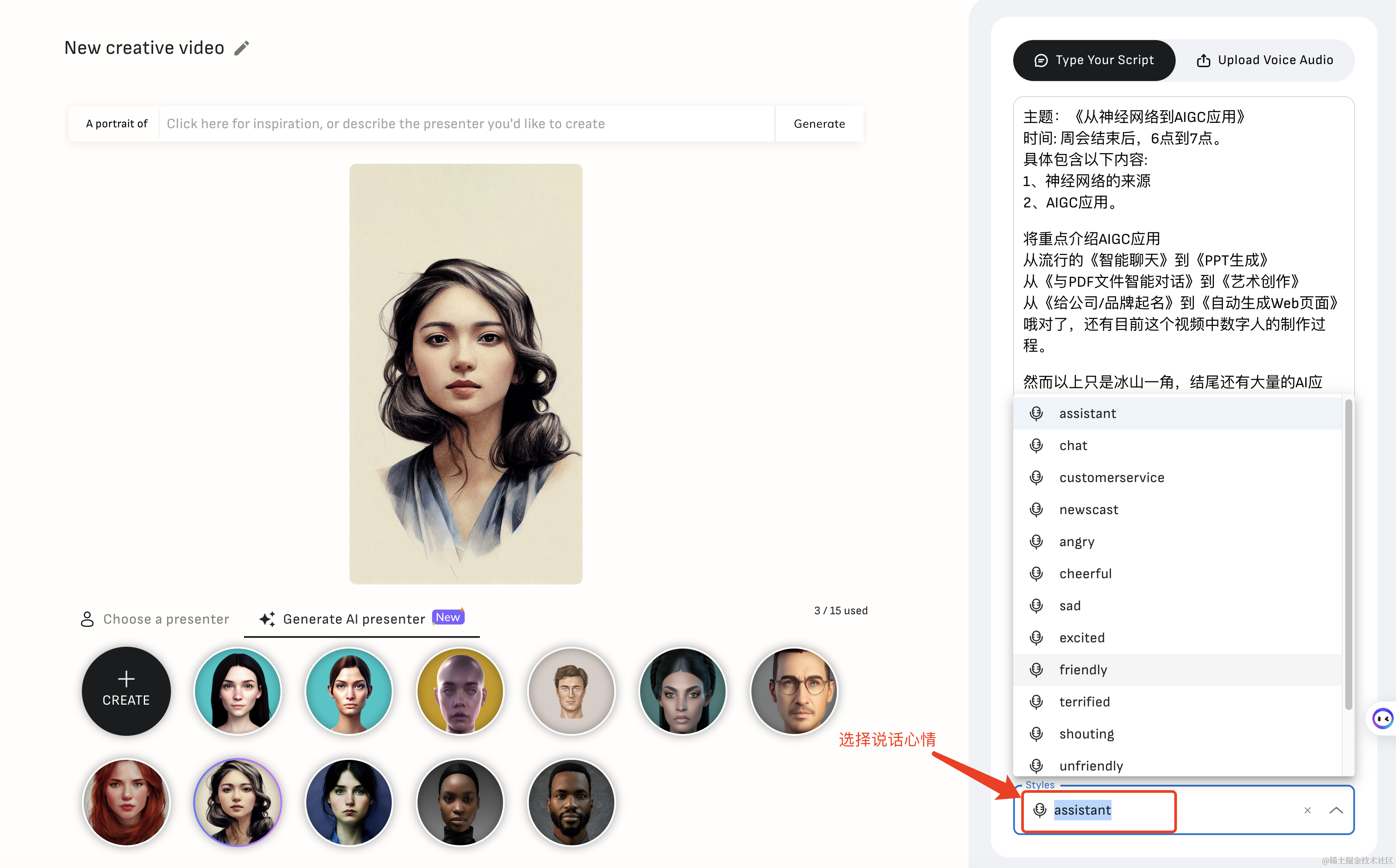Click the pencil icon to rename video
Screen dimensions: 1396x868
point(242,48)
